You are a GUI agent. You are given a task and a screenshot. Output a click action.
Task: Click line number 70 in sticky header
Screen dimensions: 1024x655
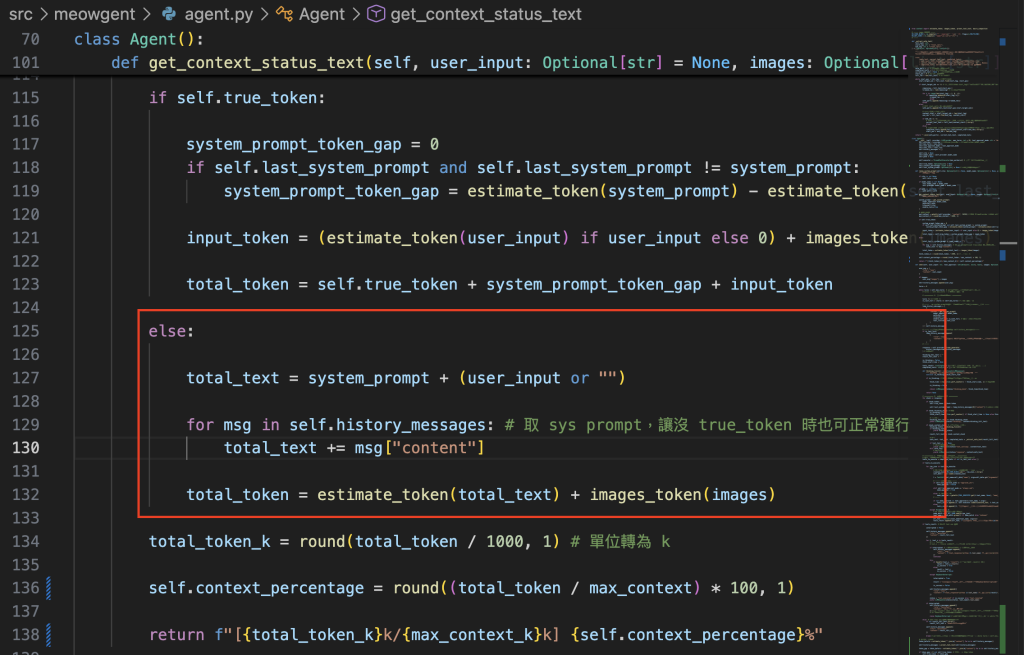[30, 39]
